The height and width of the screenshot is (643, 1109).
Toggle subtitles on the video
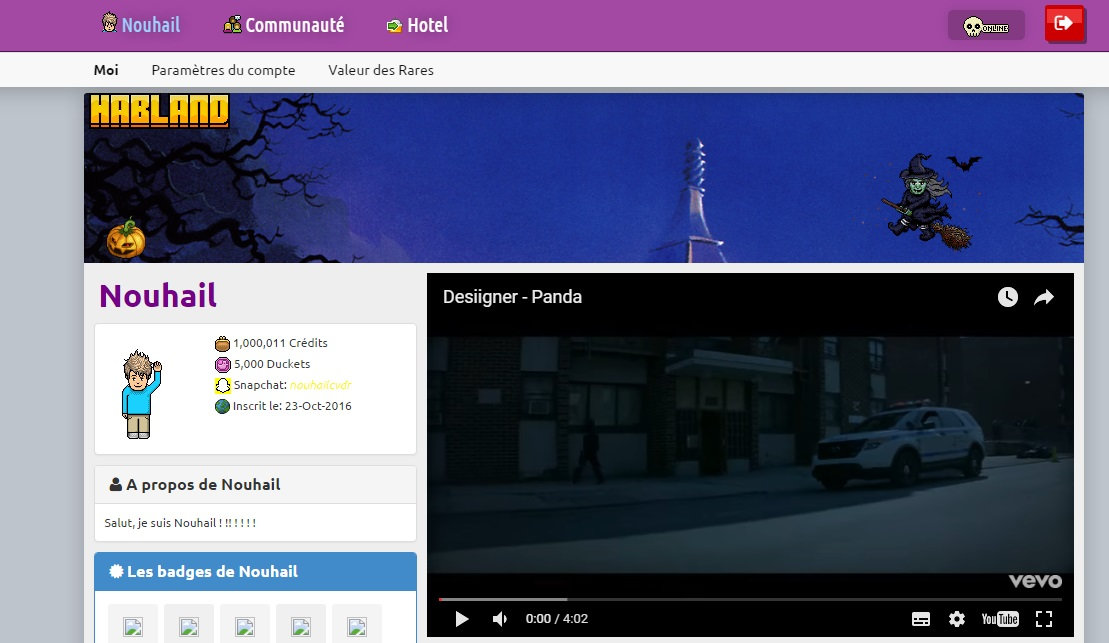point(921,619)
